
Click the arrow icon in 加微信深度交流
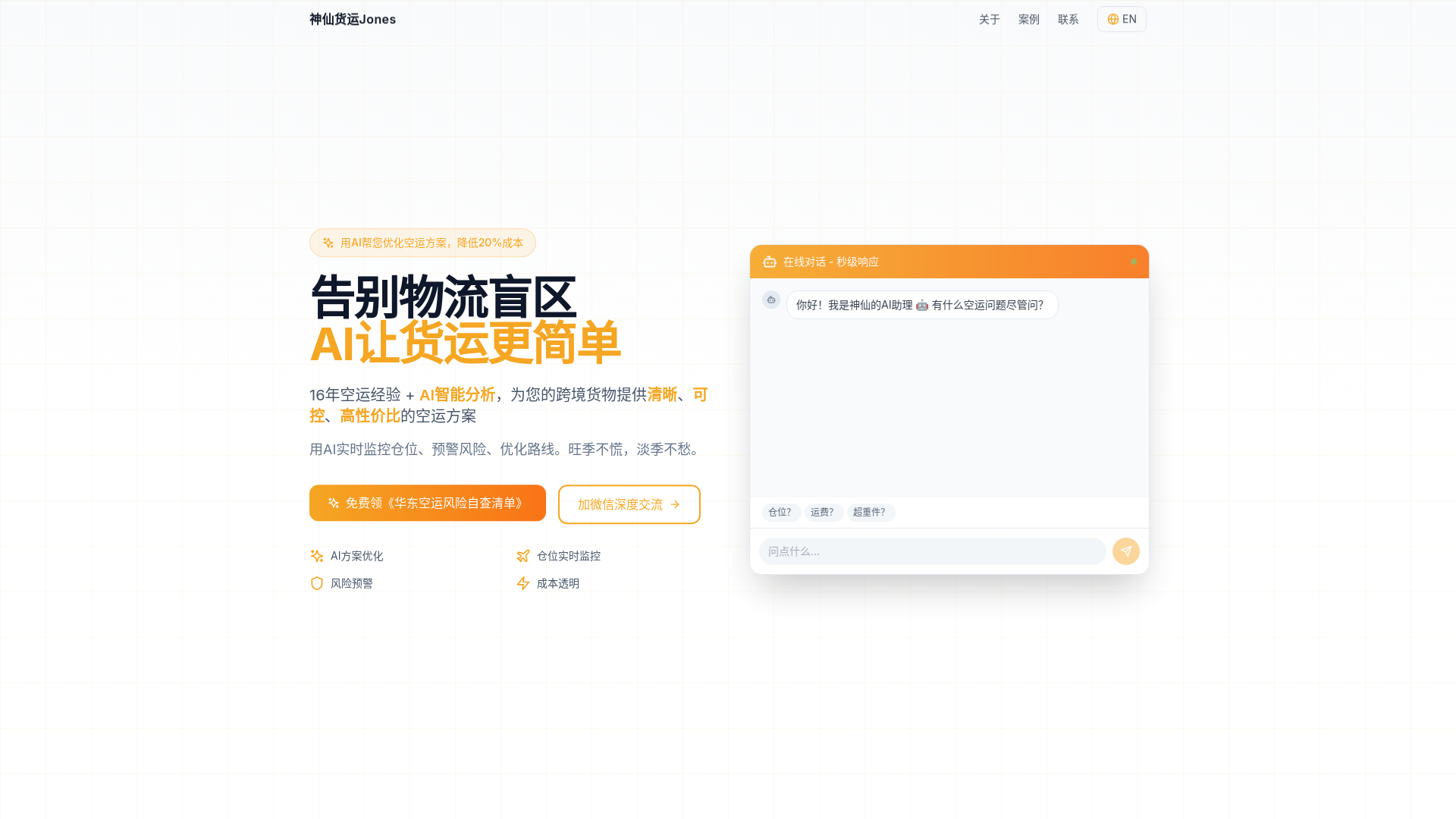[675, 504]
